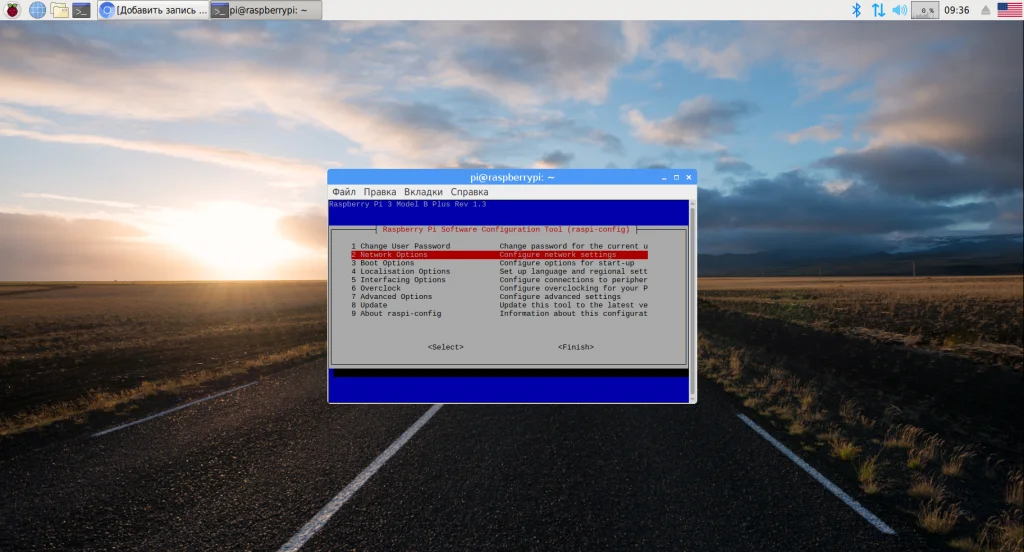
Task: Open the US flag keyboard layout switcher
Action: coord(1009,10)
